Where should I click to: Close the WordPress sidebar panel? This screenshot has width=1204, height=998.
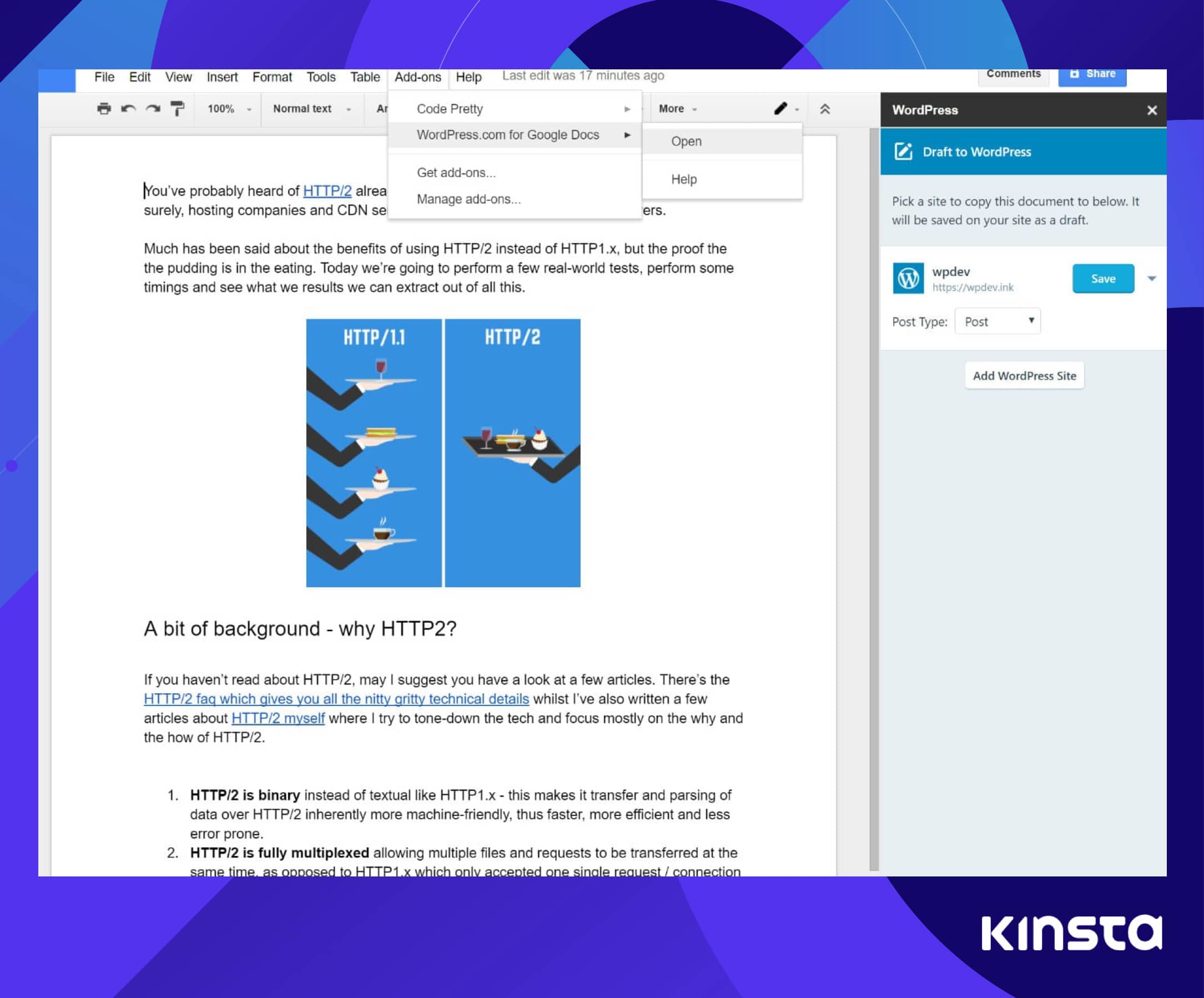(x=1151, y=110)
